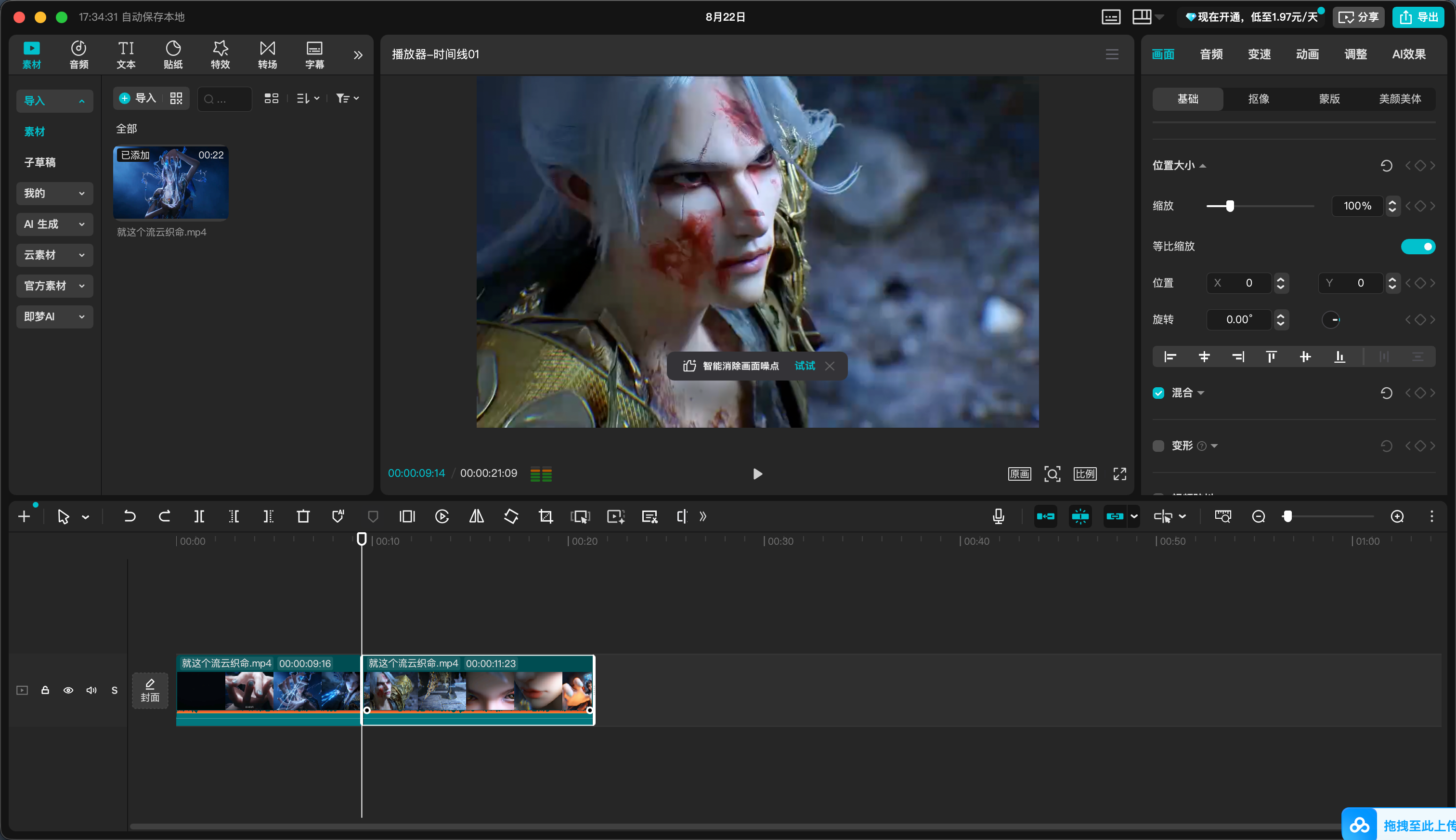
Task: Collapse the 导入 sidebar section
Action: [x=55, y=101]
